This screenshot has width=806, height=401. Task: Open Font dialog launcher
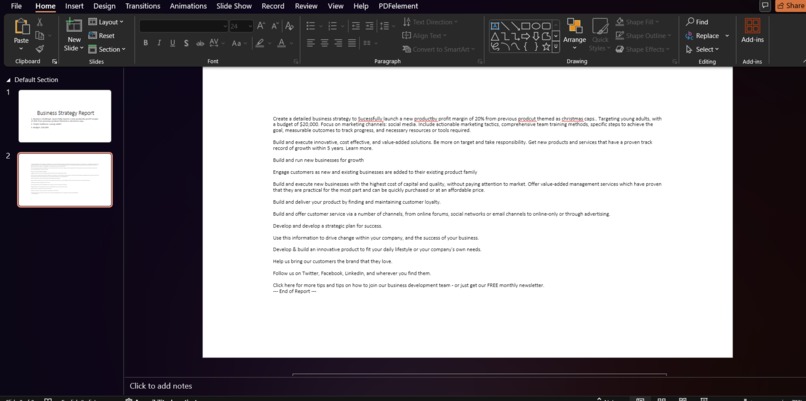[x=296, y=62]
